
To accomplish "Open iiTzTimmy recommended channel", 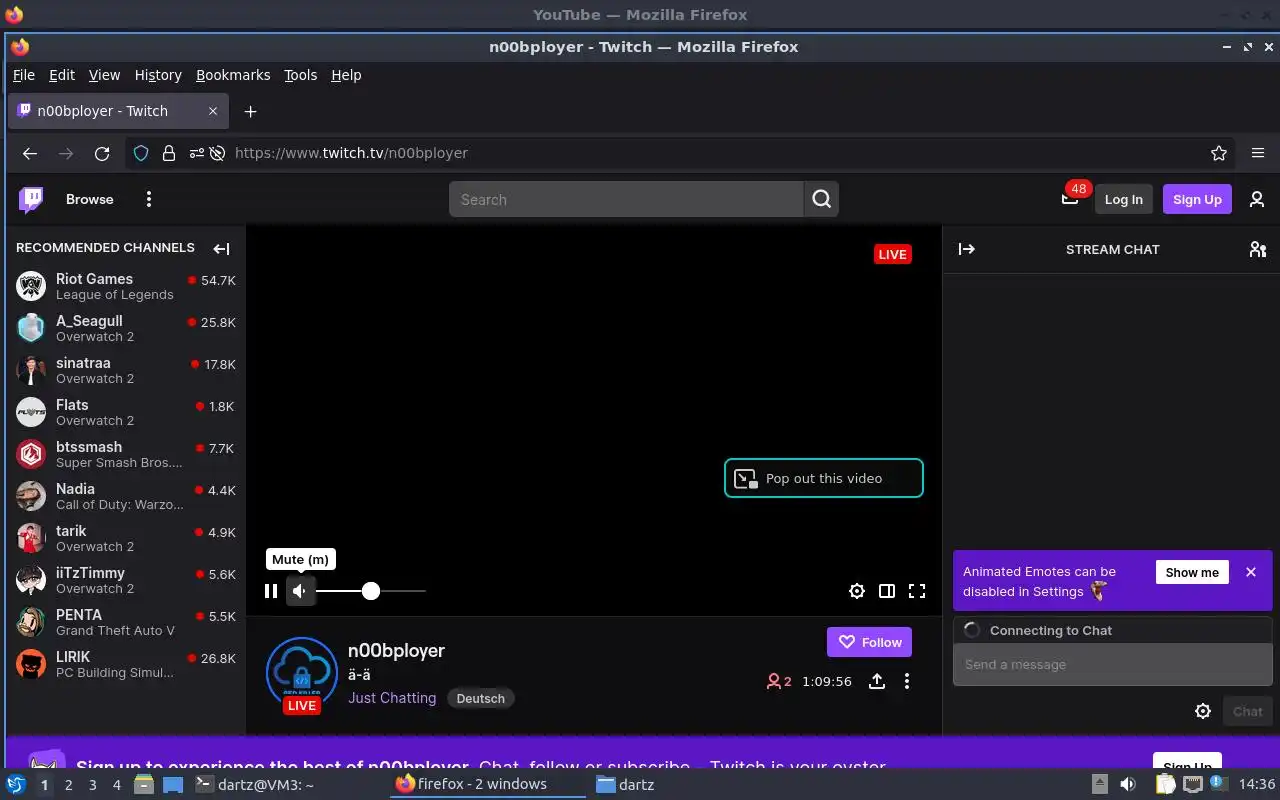I will [125, 580].
